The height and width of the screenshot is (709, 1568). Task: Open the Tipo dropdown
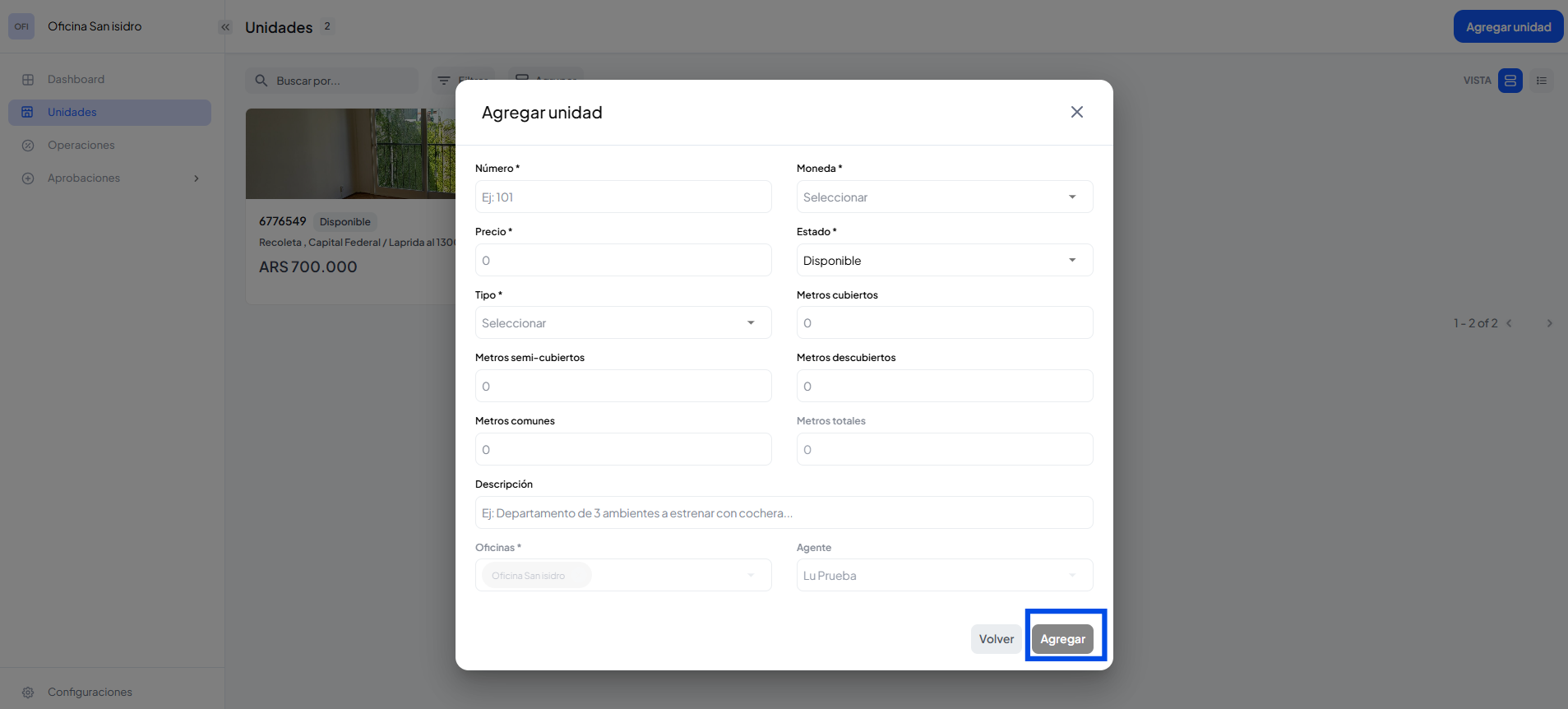pos(622,323)
